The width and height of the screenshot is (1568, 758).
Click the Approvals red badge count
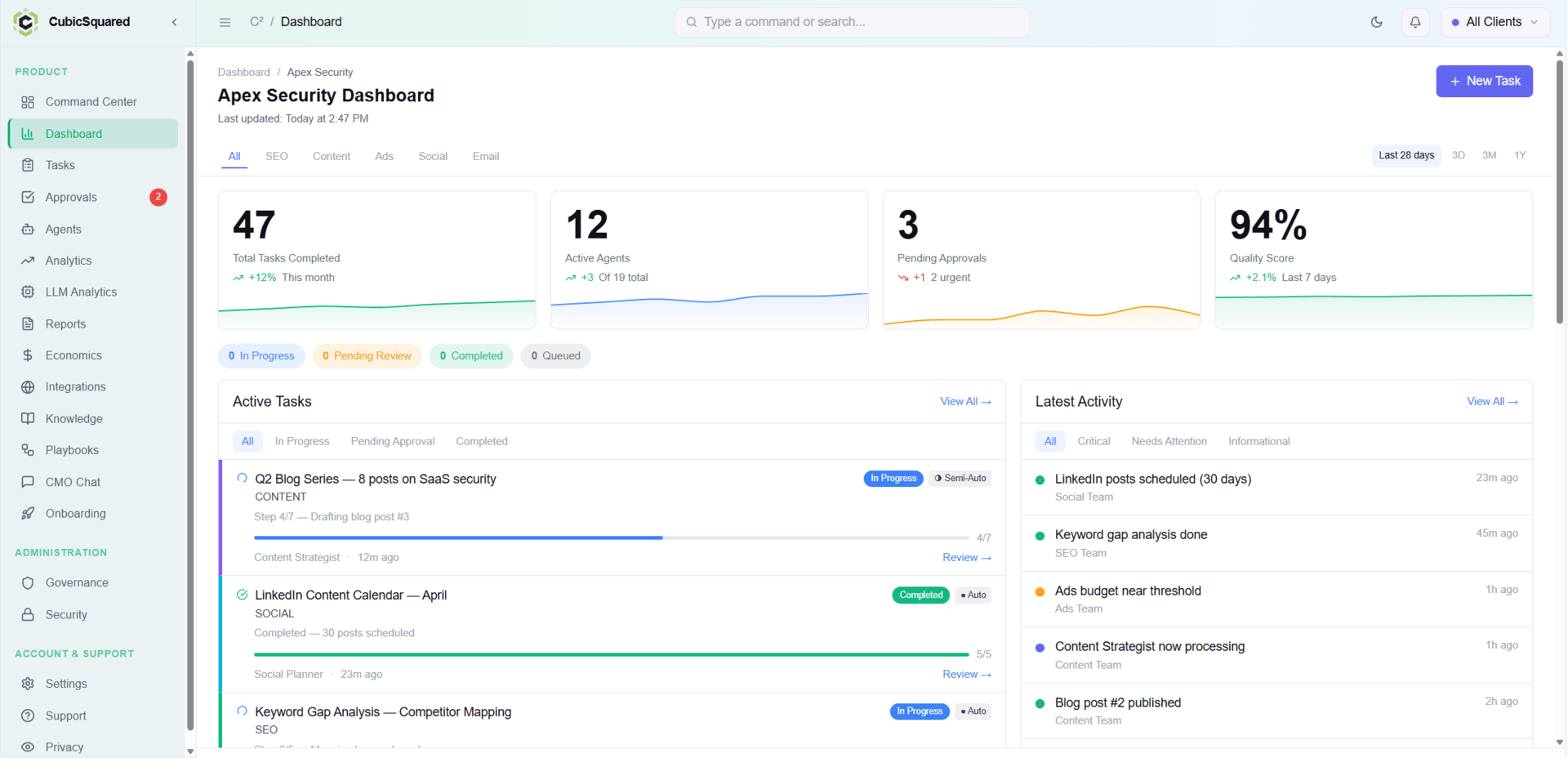(158, 197)
